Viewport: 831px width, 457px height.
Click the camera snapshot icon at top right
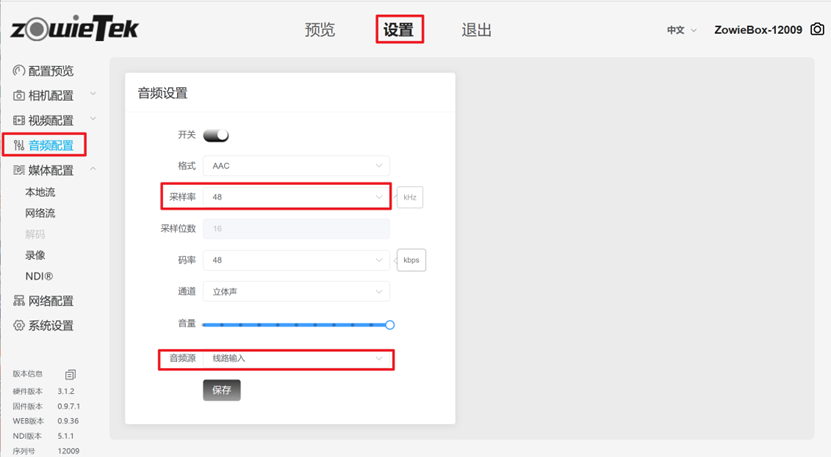click(817, 30)
